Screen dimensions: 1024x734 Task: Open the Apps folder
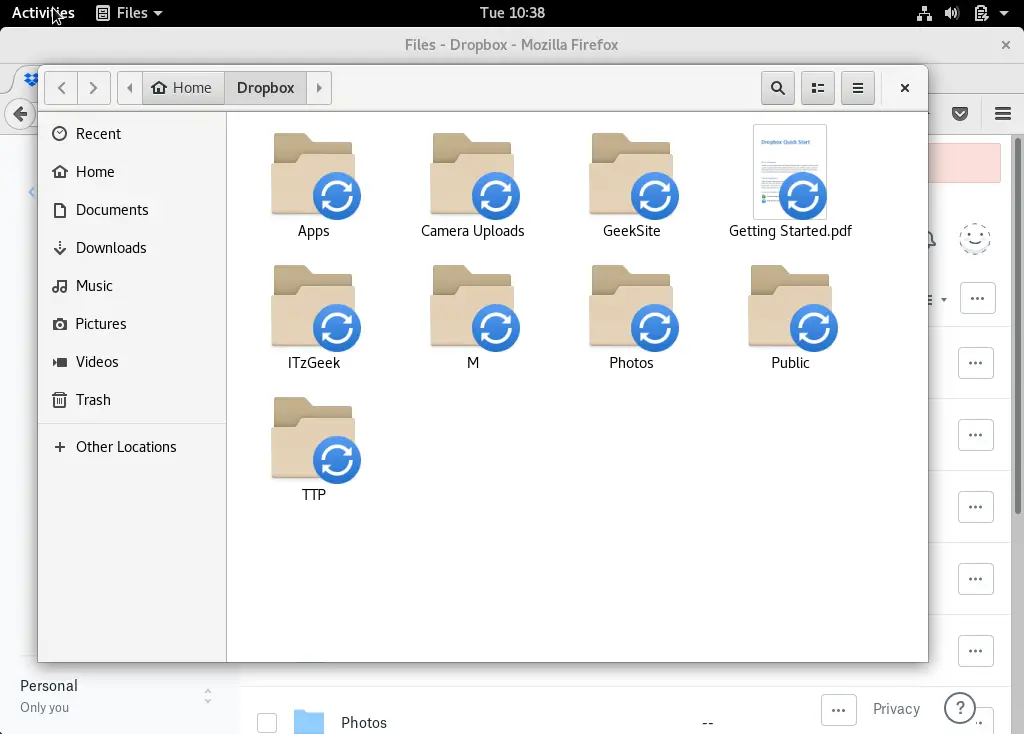coord(314,186)
